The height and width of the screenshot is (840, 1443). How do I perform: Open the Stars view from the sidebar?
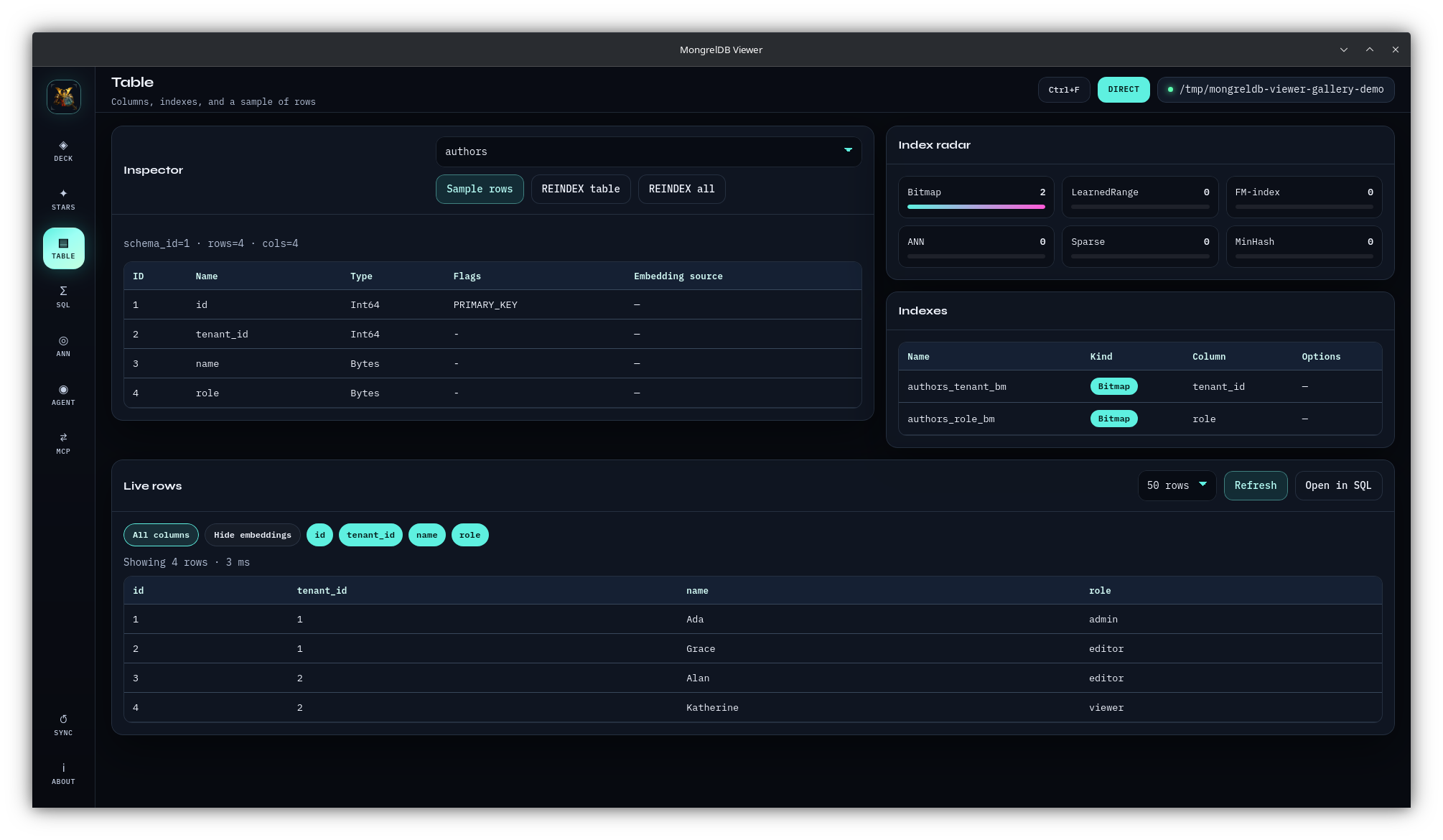(x=63, y=200)
